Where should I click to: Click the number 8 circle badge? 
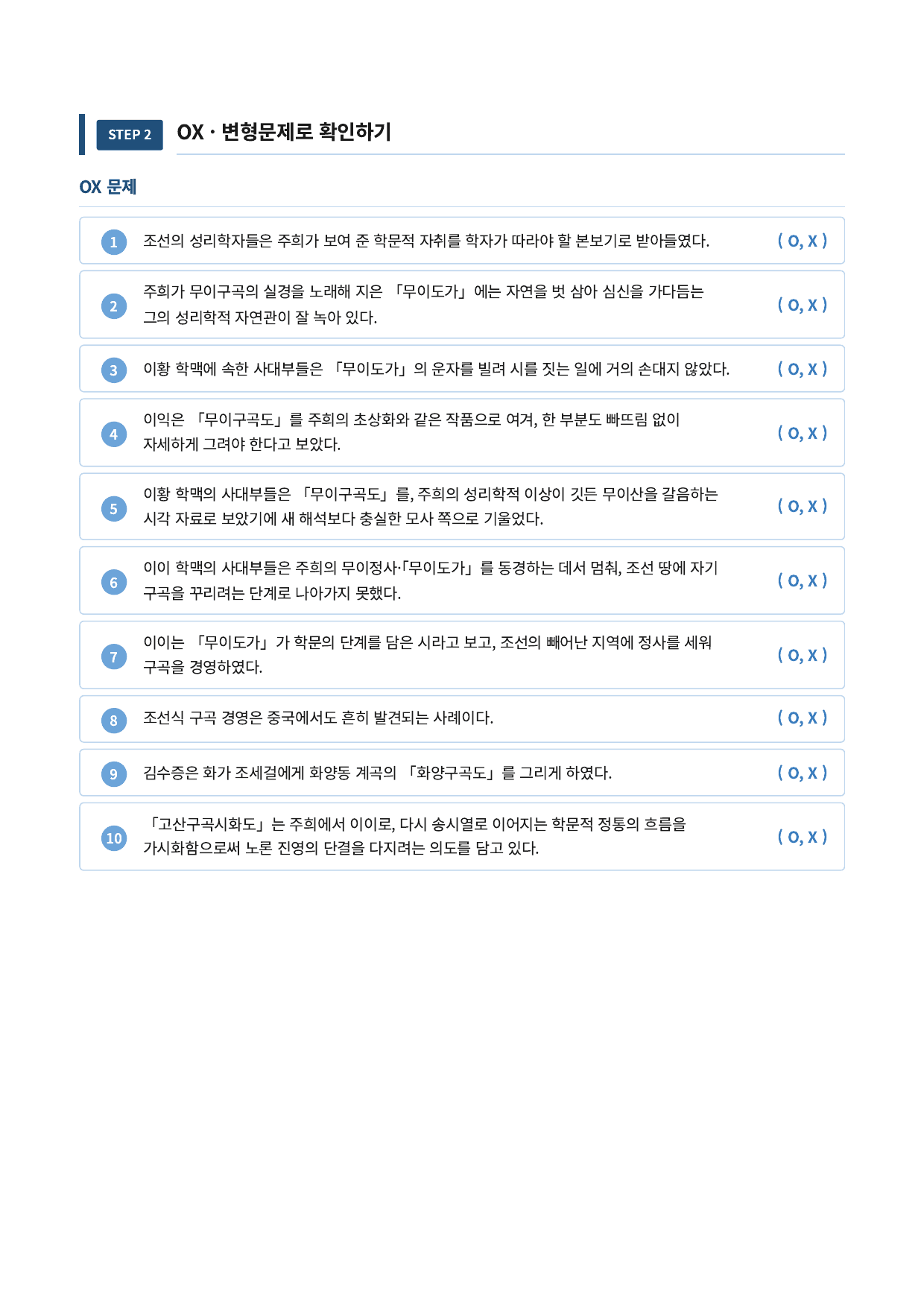click(114, 720)
